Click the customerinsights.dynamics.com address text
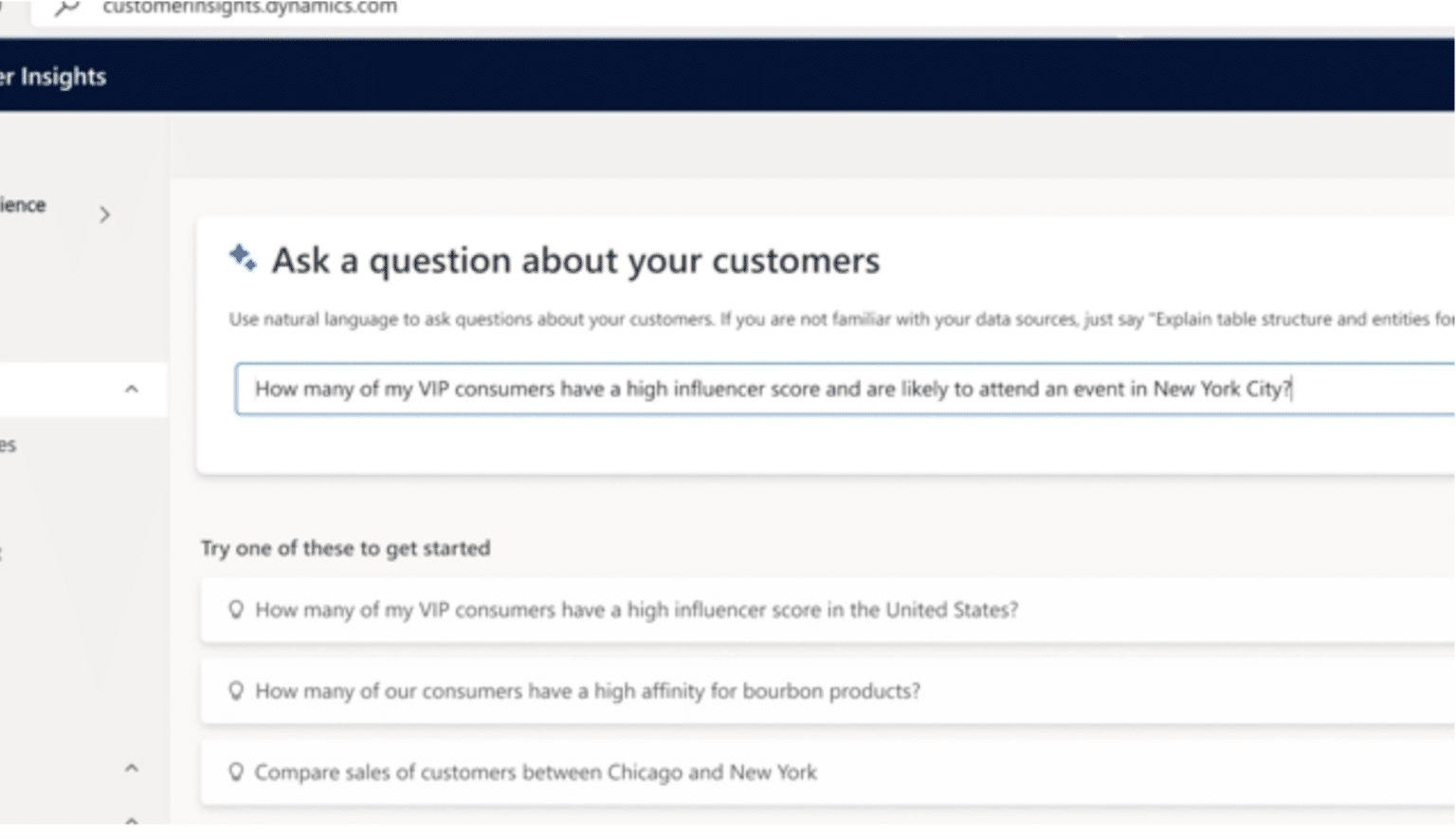1456x839 pixels. [249, 8]
